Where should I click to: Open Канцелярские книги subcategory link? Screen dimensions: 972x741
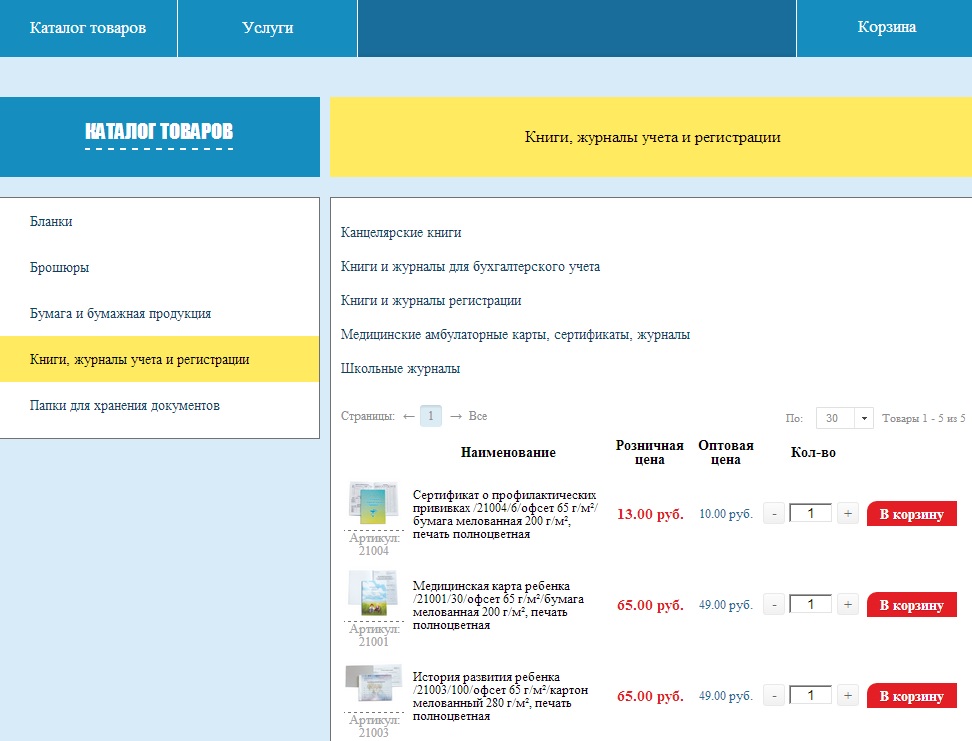click(401, 233)
